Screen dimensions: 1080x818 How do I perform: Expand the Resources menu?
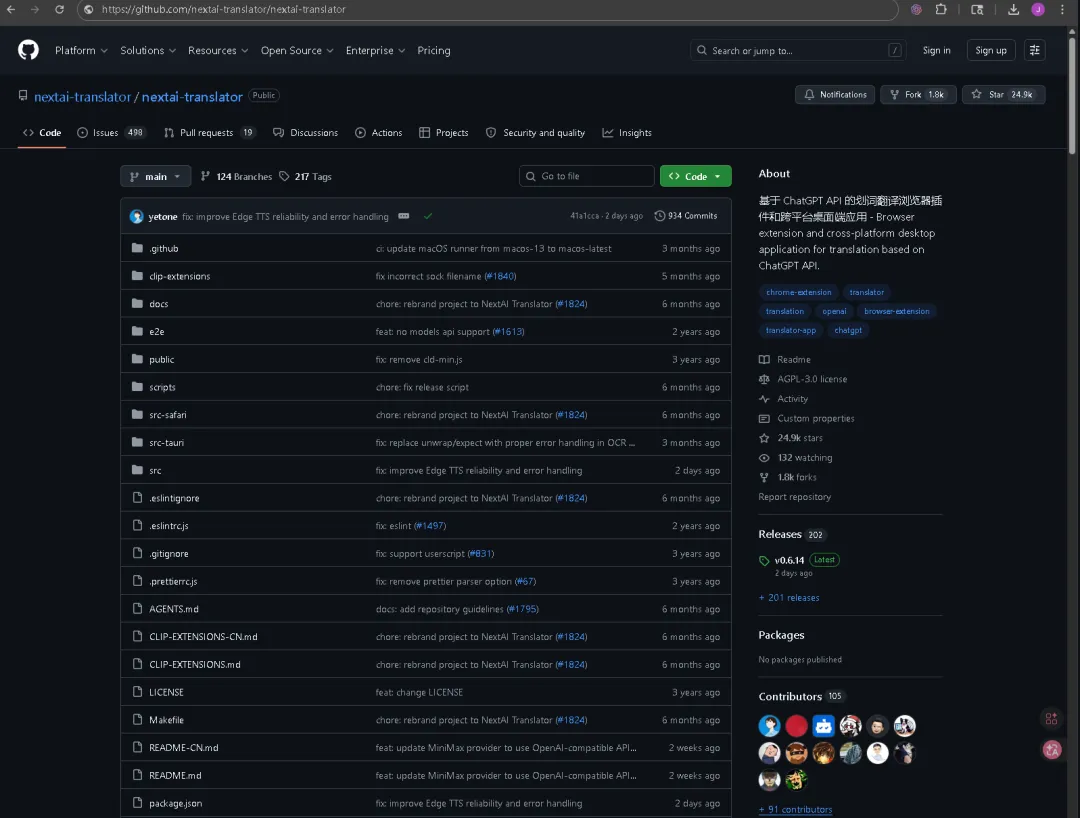click(x=218, y=50)
